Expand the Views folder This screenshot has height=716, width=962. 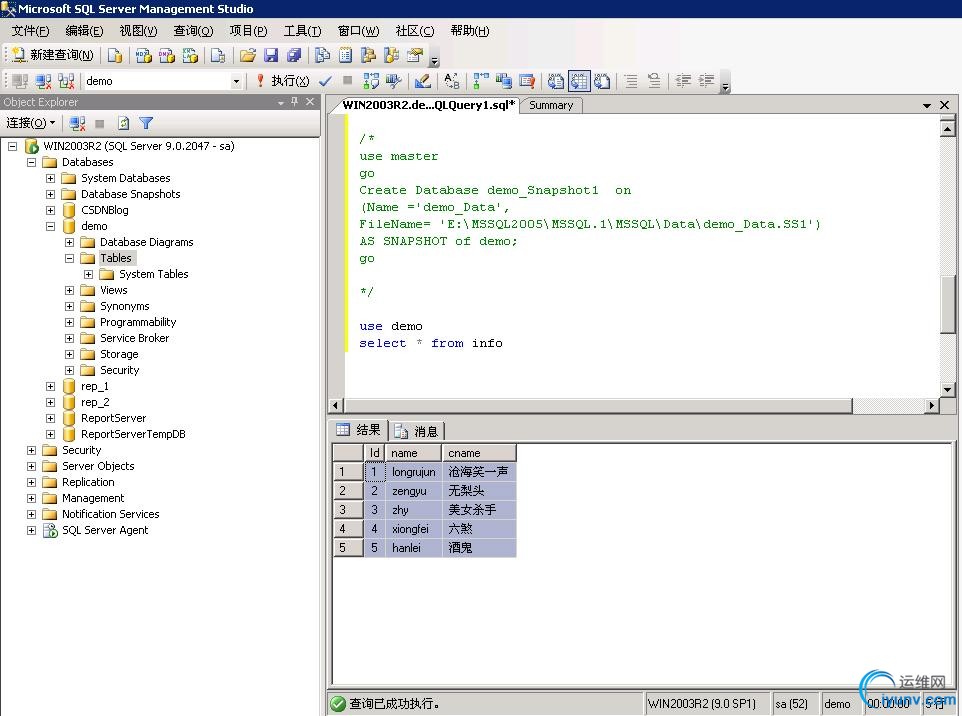pos(69,290)
